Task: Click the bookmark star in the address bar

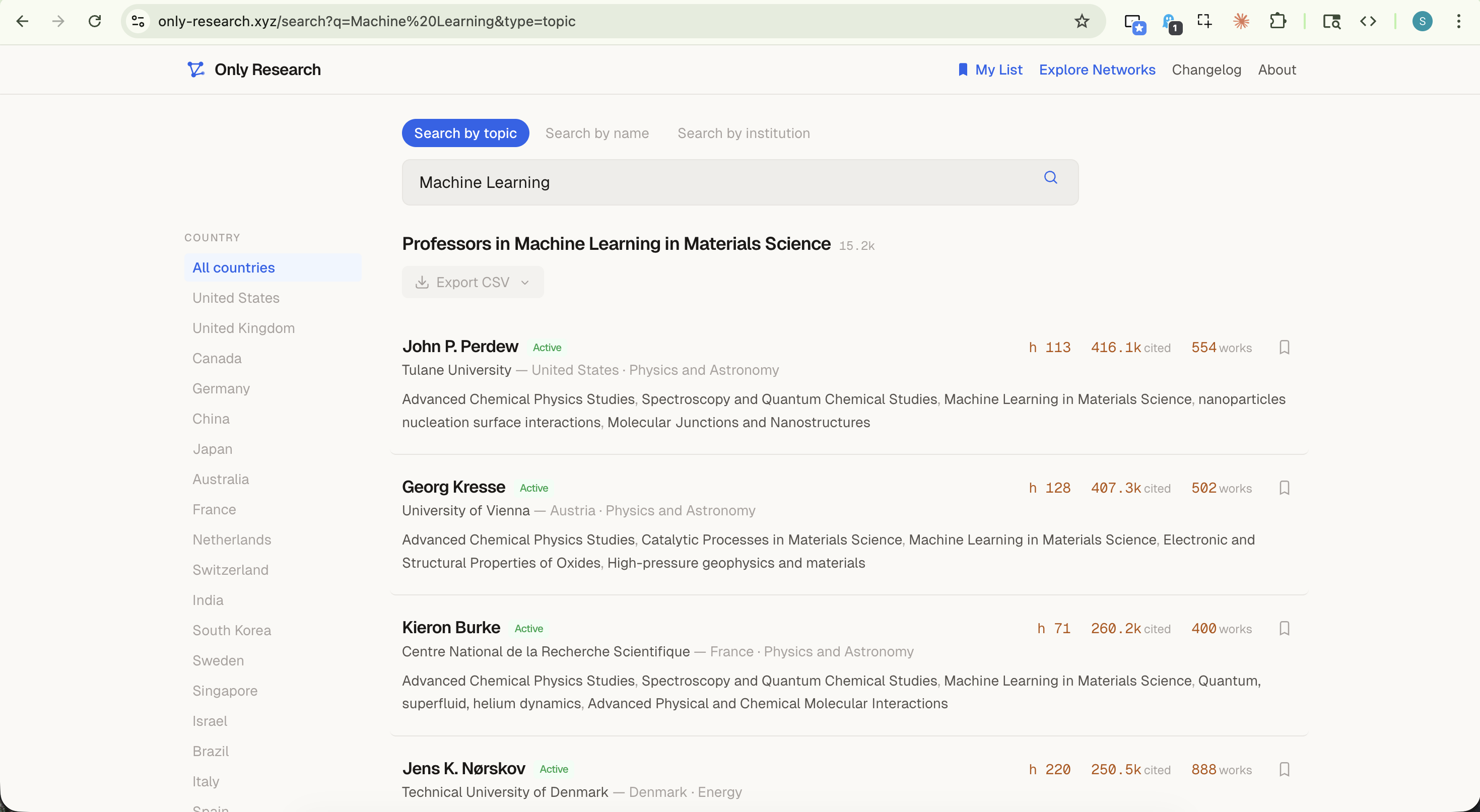Action: (x=1082, y=21)
